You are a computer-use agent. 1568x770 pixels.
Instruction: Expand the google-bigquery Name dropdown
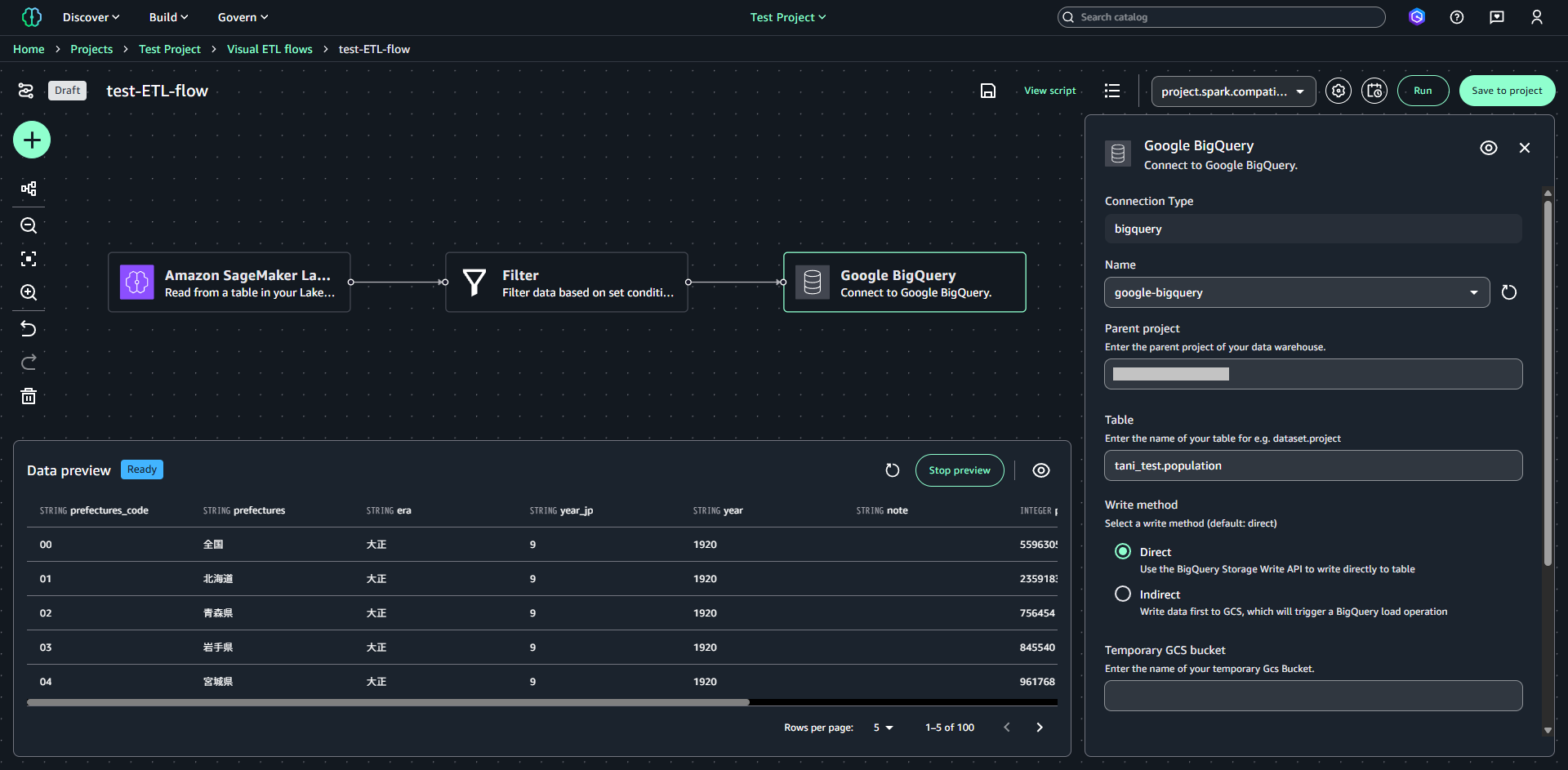point(1297,292)
